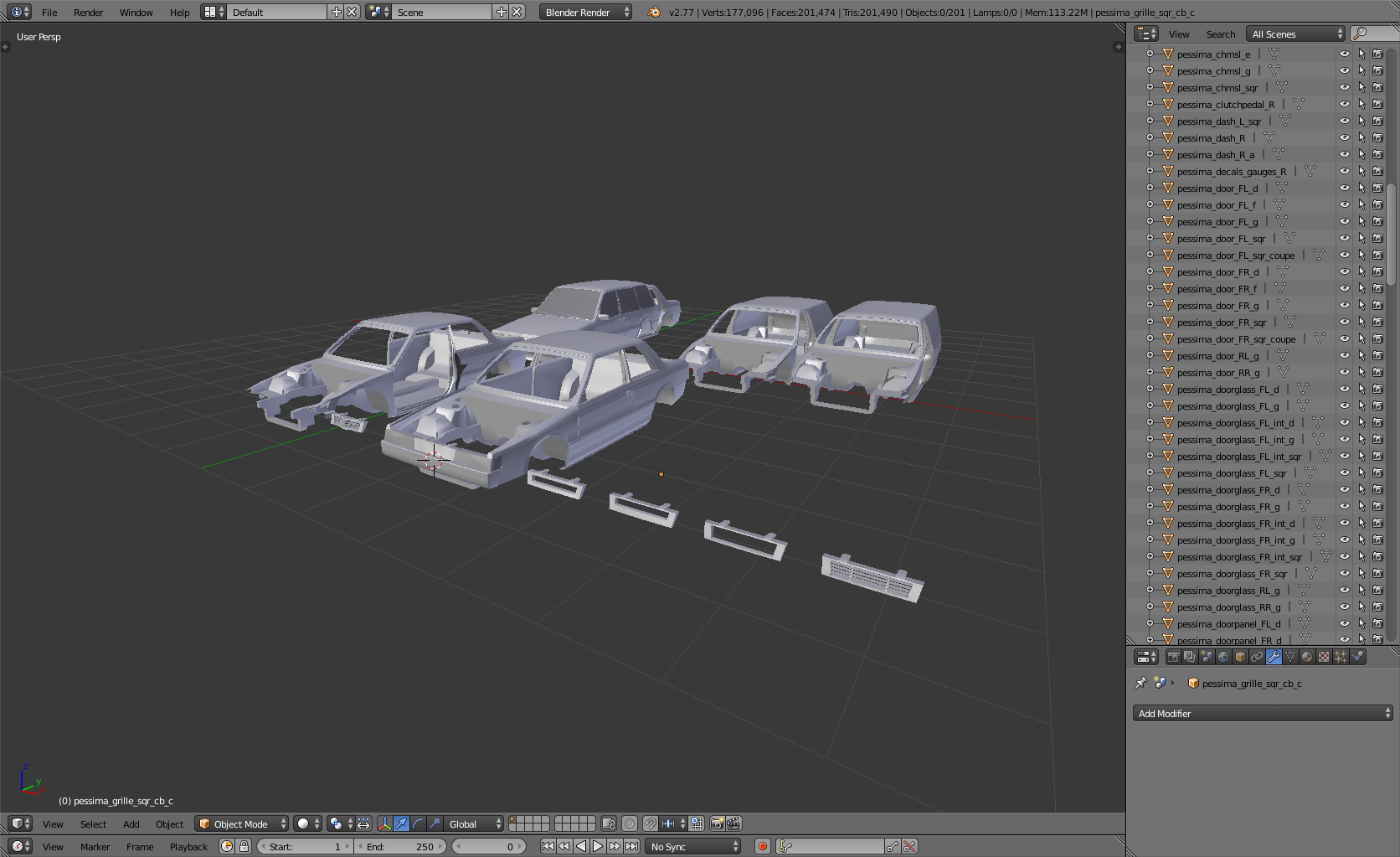Open the Object Constraints chain tab
This screenshot has height=857, width=1400.
coord(1257,658)
